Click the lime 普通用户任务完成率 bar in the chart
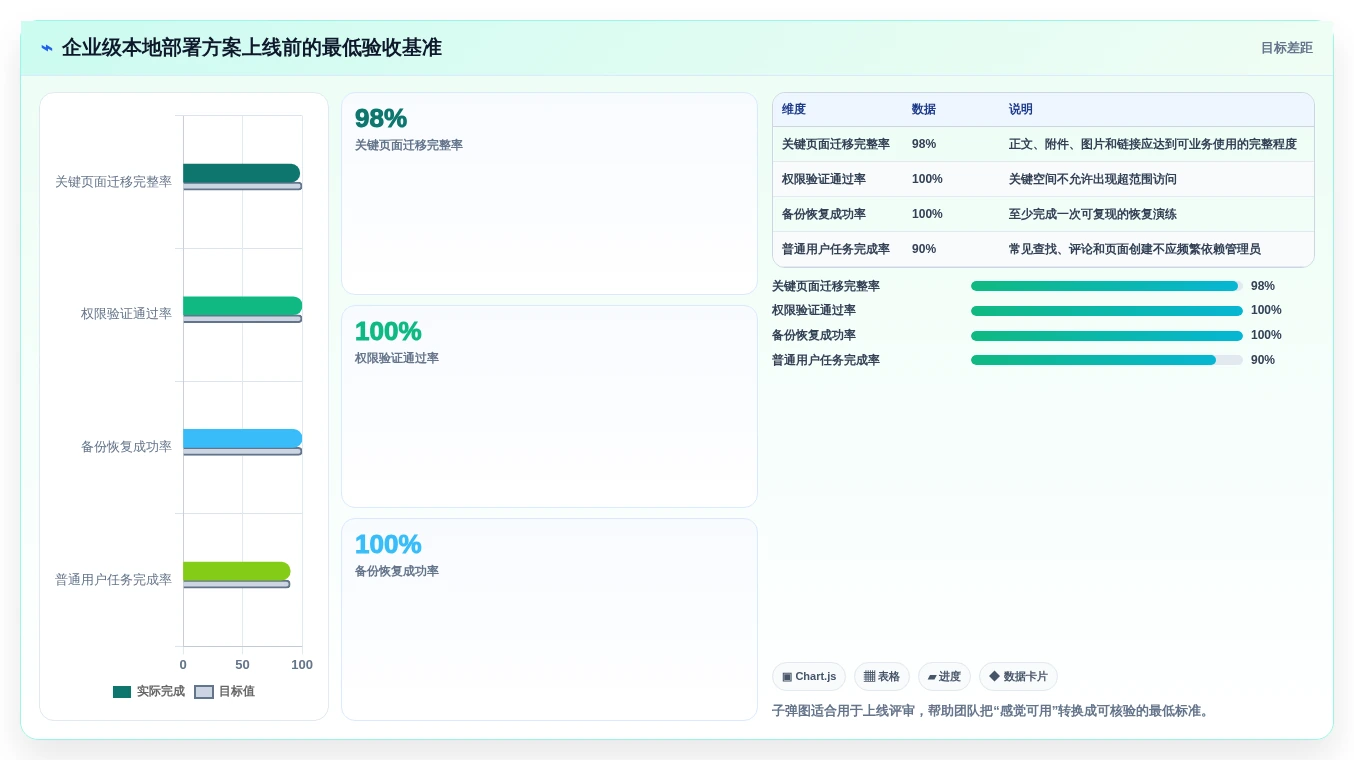Viewport: 1354px width, 760px height. (x=237, y=571)
